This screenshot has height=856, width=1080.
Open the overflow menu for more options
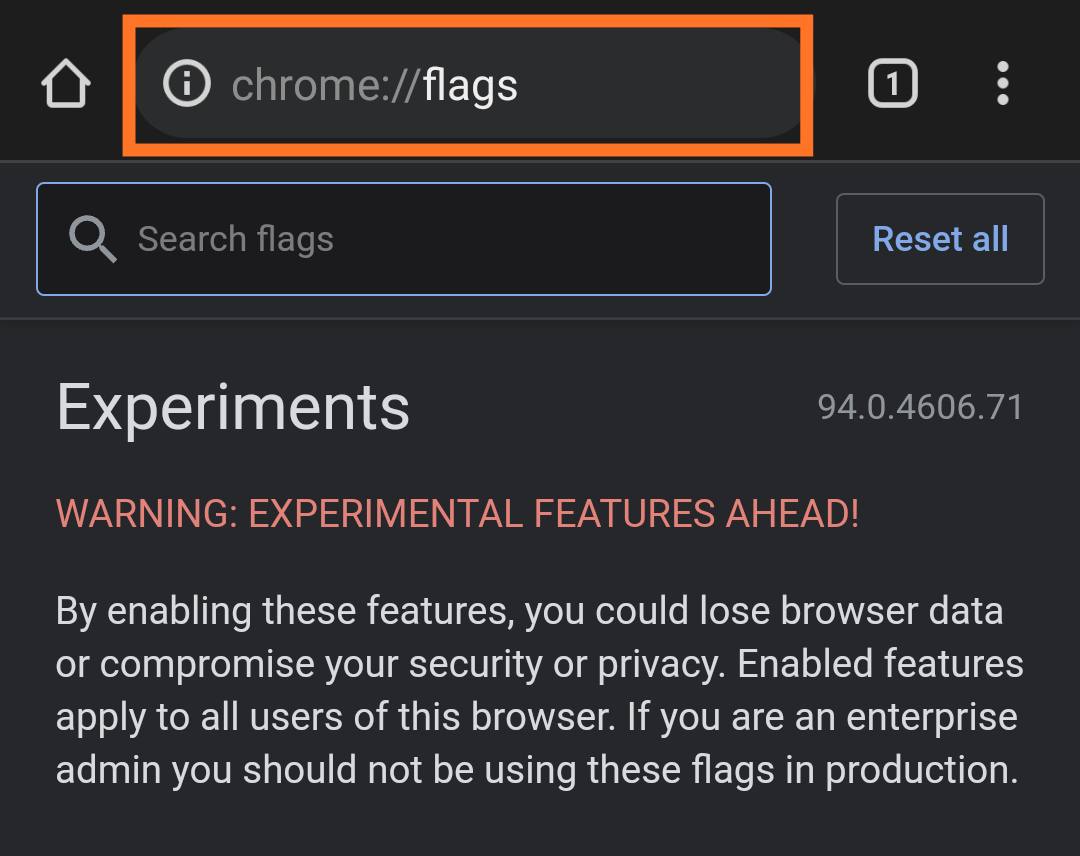click(1003, 83)
